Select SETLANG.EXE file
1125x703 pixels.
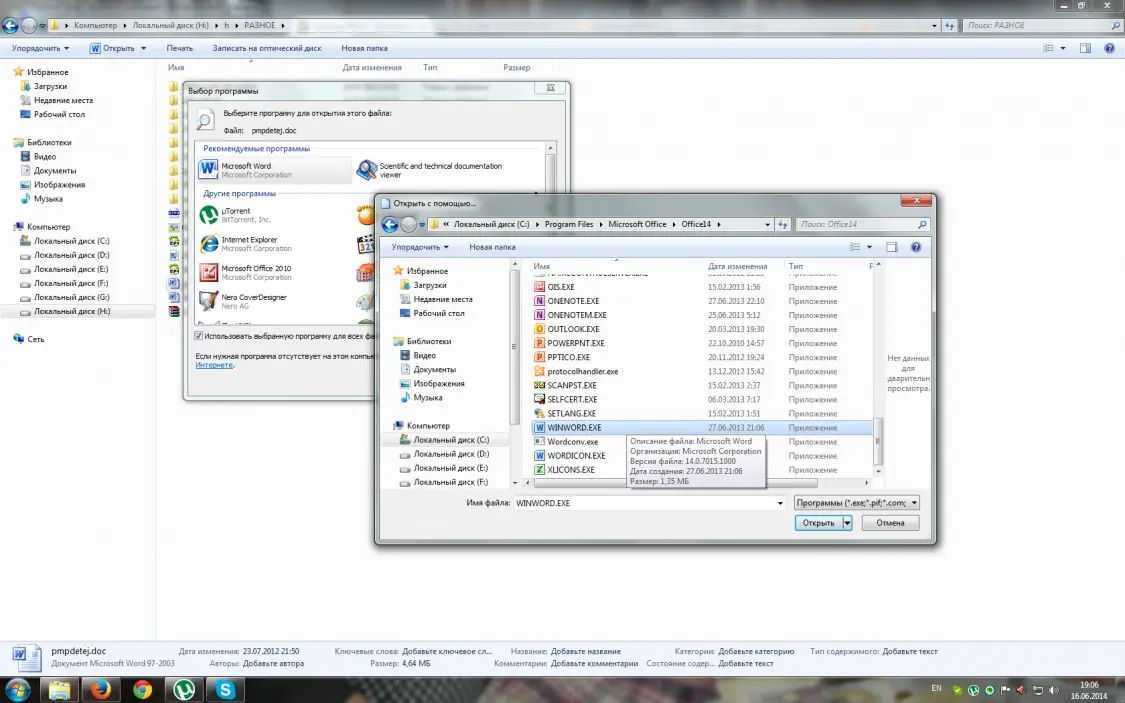coord(571,413)
